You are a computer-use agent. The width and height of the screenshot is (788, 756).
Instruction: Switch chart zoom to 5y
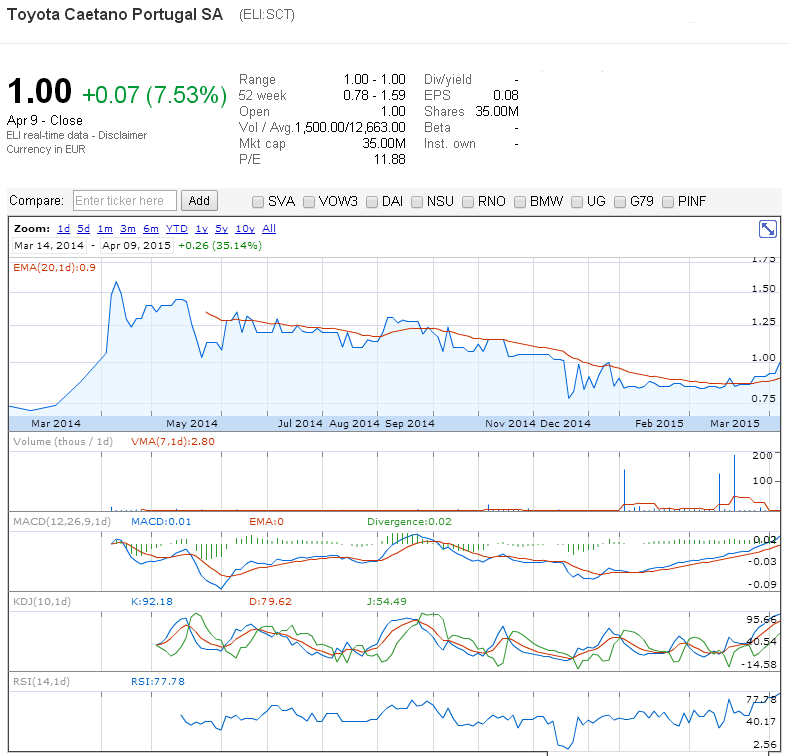222,229
